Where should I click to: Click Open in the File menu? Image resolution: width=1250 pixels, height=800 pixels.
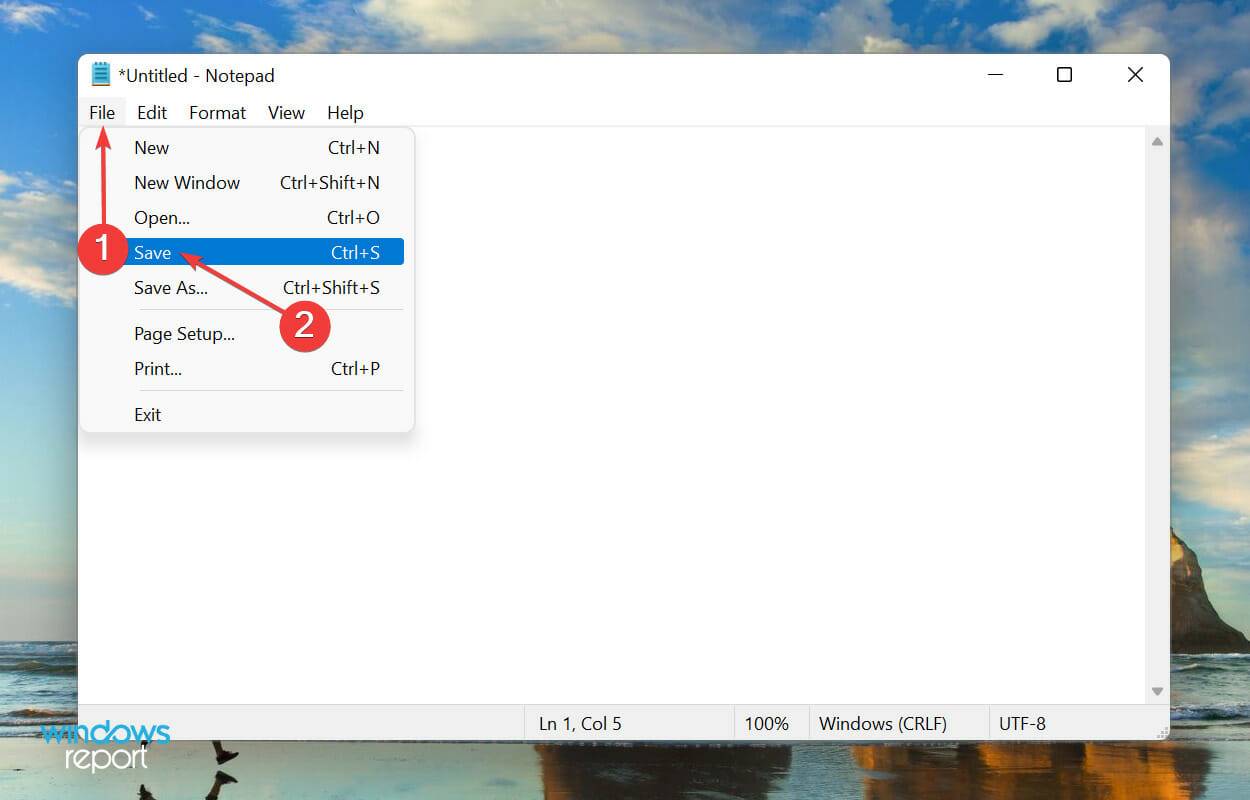click(x=160, y=217)
